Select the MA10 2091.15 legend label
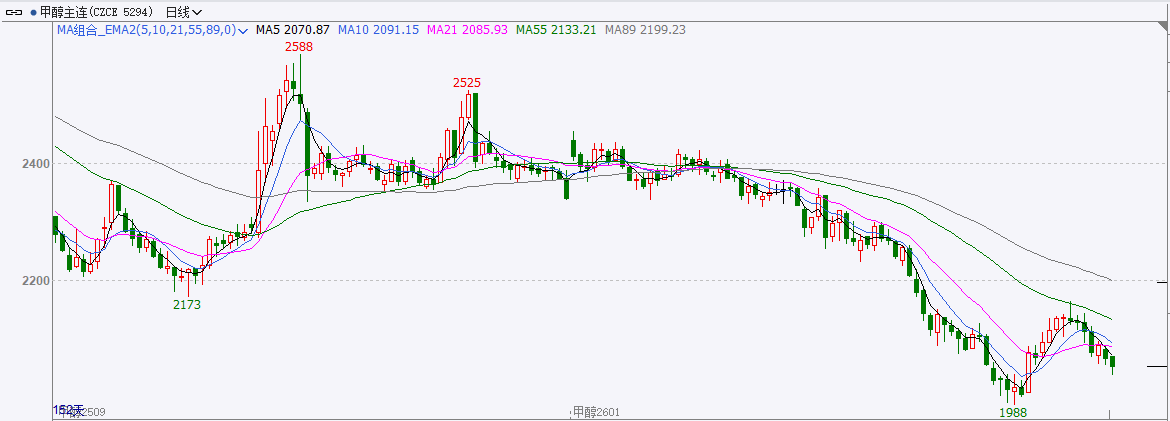Viewport: 1170px width, 421px height. tap(378, 30)
